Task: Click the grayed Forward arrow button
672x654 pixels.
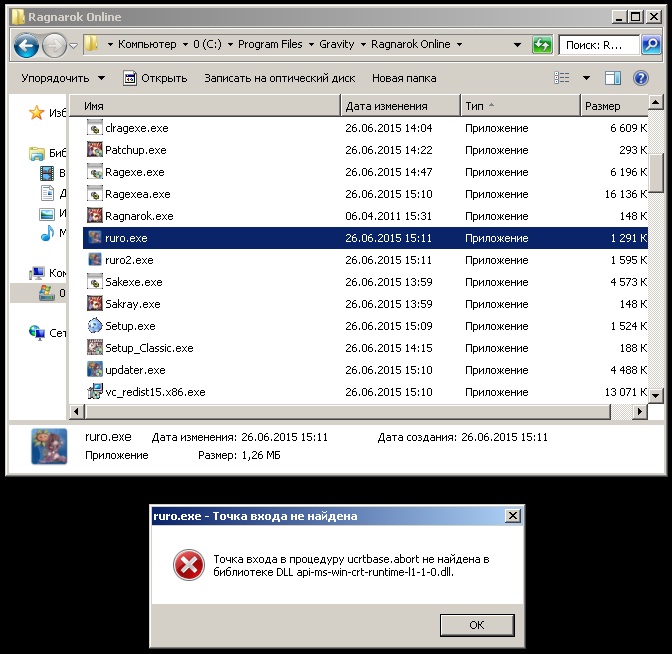Action: pos(54,45)
